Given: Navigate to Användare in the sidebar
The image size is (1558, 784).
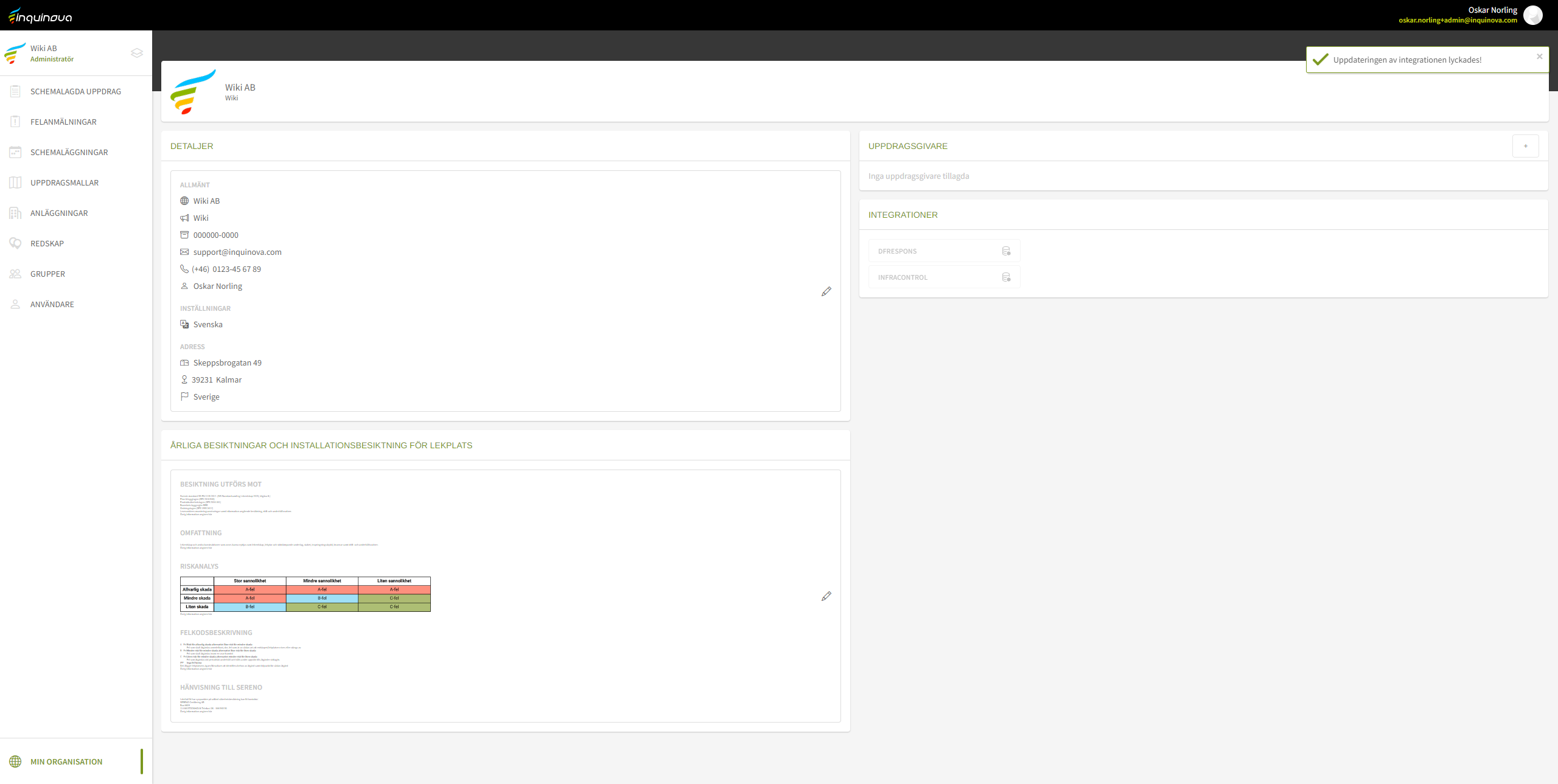Looking at the screenshot, I should click(x=52, y=304).
